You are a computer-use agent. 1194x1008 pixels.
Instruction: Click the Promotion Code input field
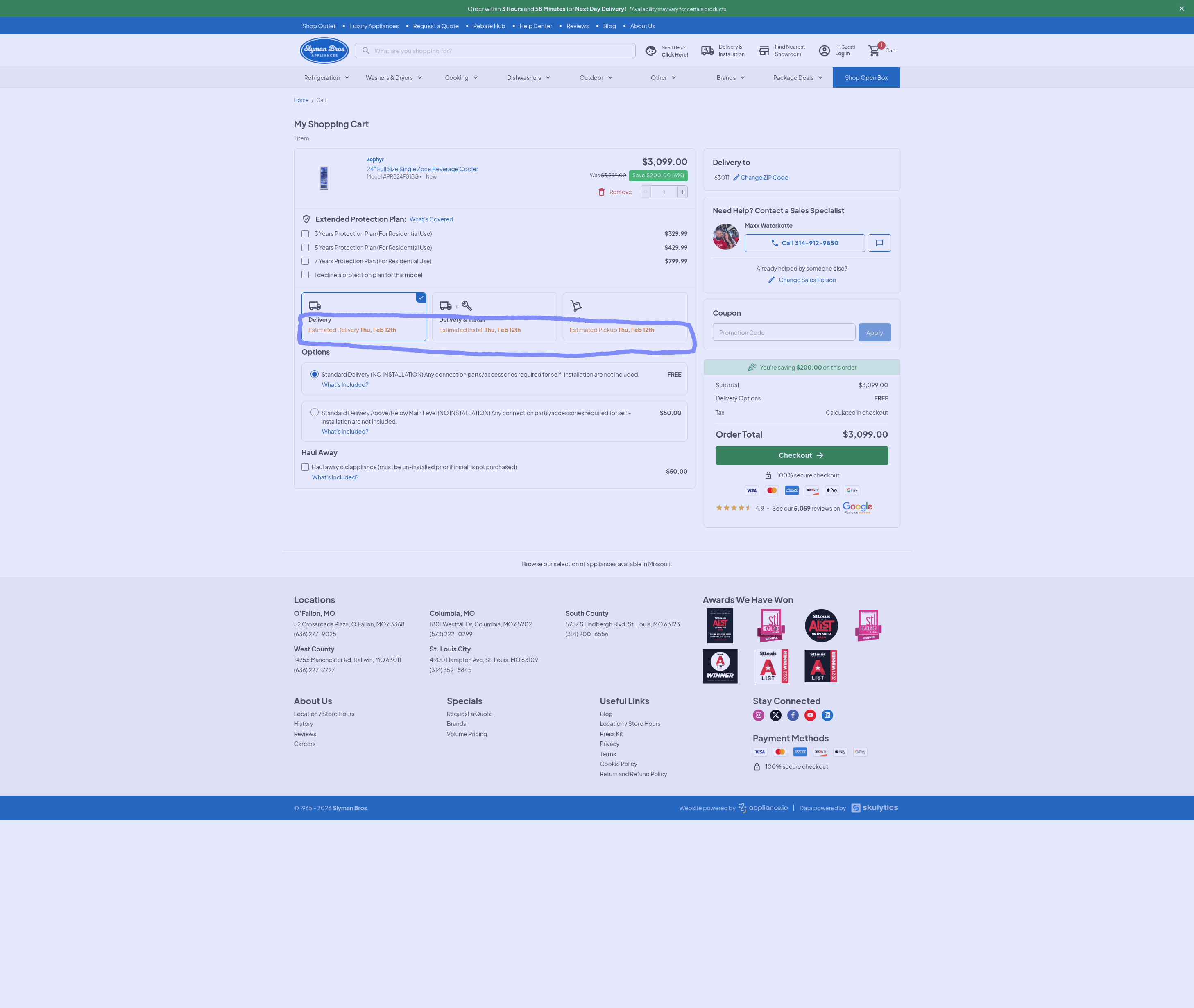tap(783, 332)
